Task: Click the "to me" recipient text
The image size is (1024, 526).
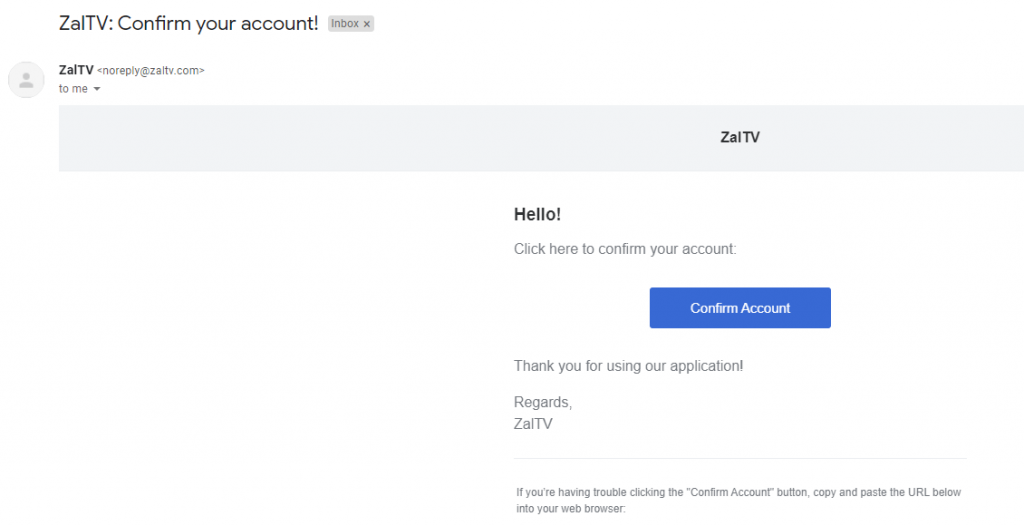Action: click(x=73, y=89)
